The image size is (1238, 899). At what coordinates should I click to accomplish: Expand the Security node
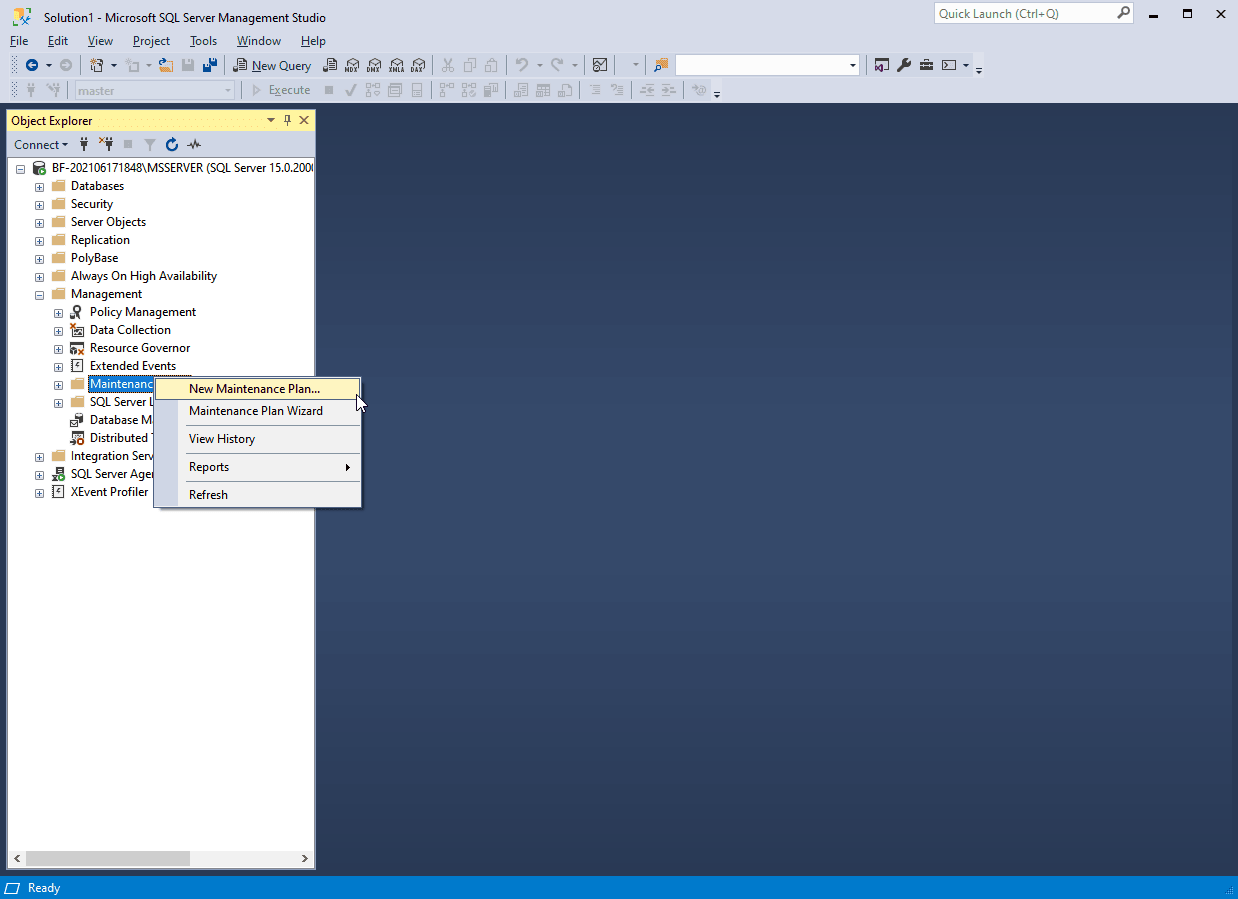pos(40,205)
